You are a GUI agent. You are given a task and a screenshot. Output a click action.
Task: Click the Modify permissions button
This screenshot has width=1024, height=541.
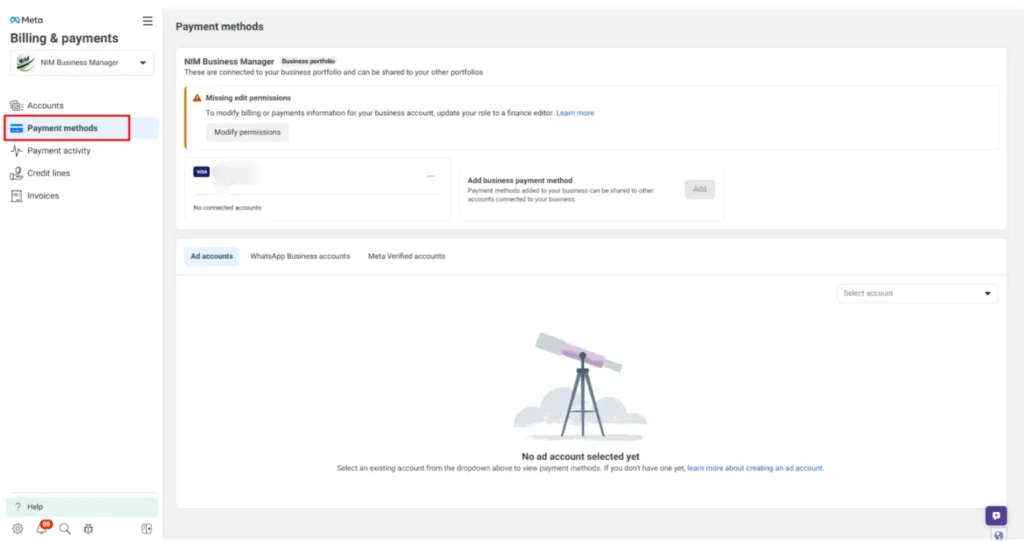[x=247, y=133]
